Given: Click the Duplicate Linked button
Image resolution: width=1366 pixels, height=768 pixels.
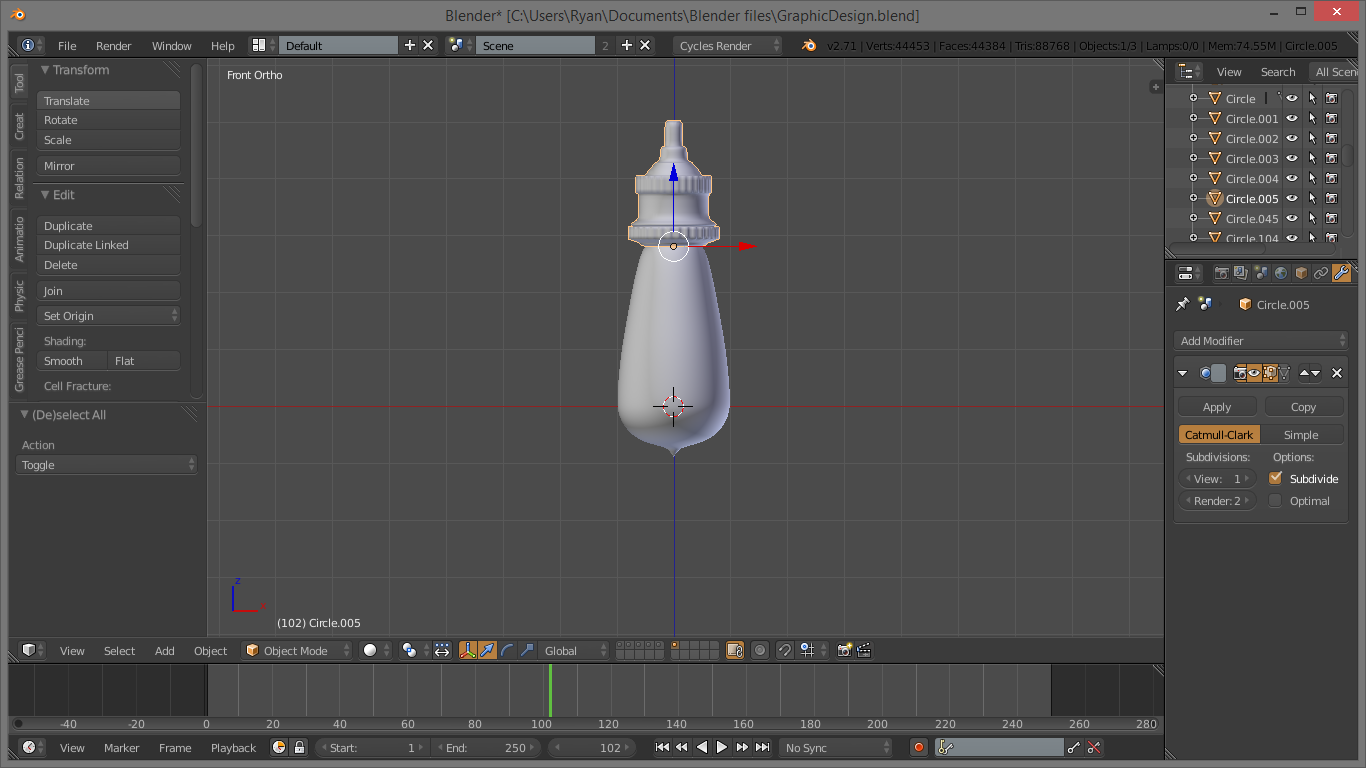Looking at the screenshot, I should point(109,245).
